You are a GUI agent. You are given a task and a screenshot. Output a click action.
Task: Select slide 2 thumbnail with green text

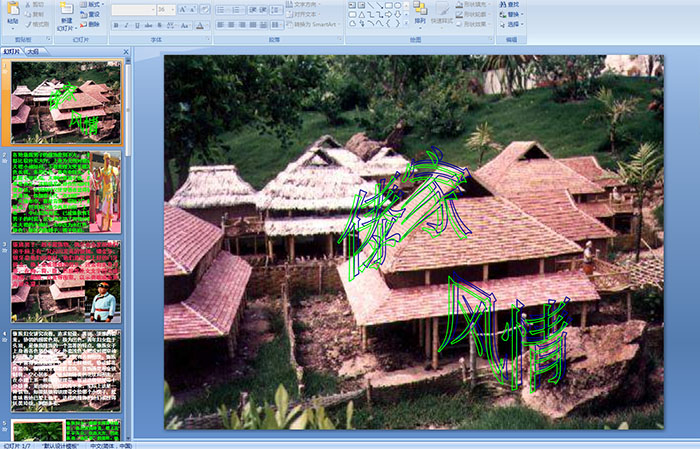pyautogui.click(x=66, y=192)
